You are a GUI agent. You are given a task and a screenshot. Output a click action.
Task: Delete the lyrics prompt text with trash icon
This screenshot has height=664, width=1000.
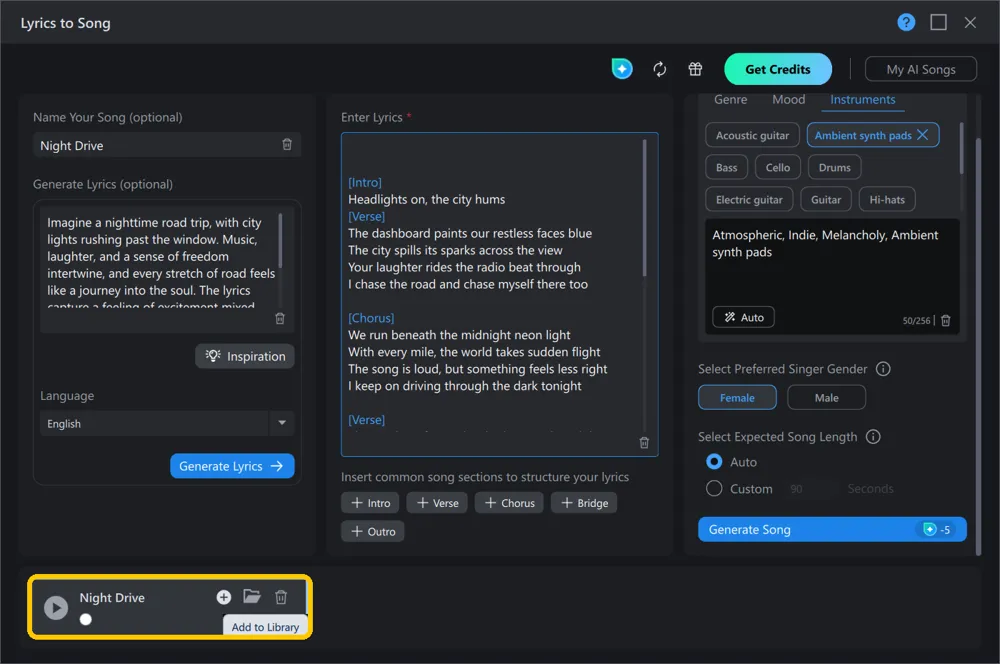pyautogui.click(x=279, y=318)
